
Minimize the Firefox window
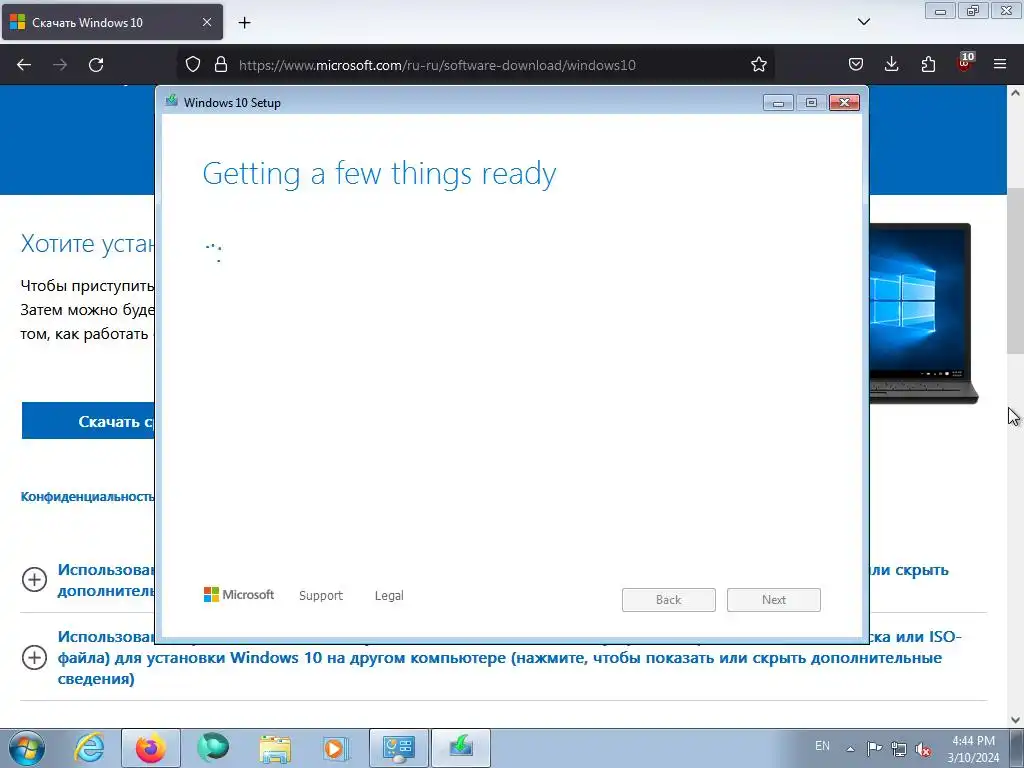pos(940,11)
